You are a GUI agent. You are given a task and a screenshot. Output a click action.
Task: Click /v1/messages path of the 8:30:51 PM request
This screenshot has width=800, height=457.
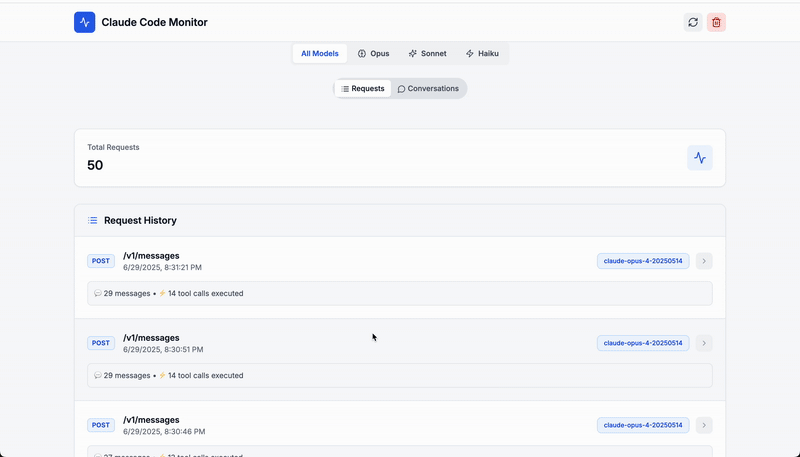click(x=151, y=338)
